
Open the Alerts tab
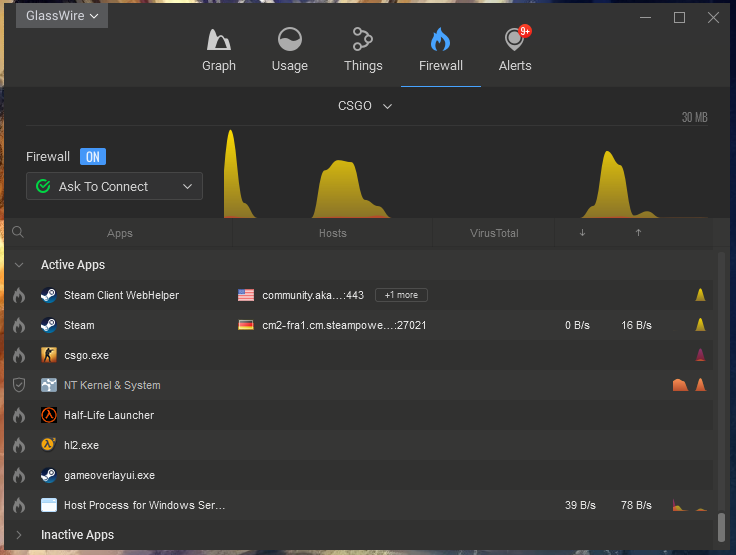pyautogui.click(x=515, y=50)
